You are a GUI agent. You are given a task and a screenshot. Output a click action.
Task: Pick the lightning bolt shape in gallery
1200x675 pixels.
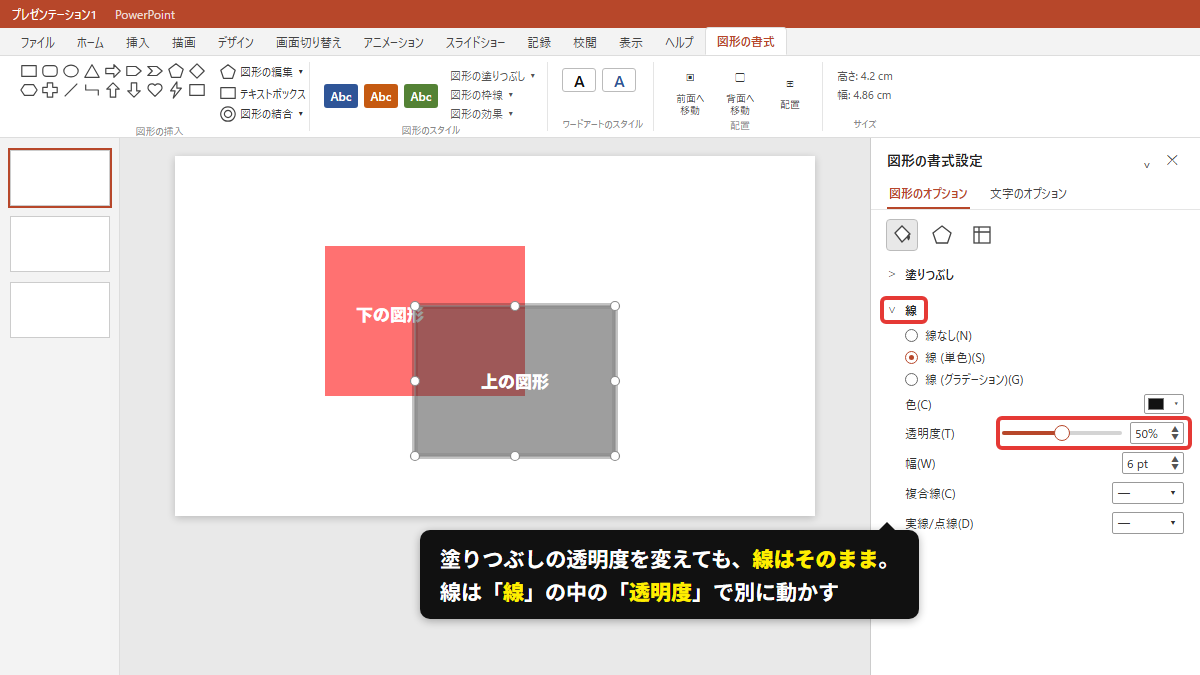click(176, 90)
